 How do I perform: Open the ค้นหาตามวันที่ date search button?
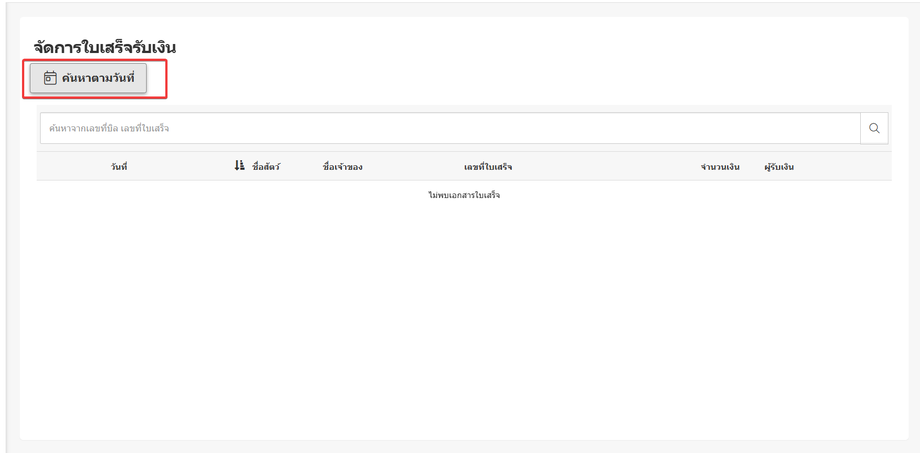click(x=89, y=78)
